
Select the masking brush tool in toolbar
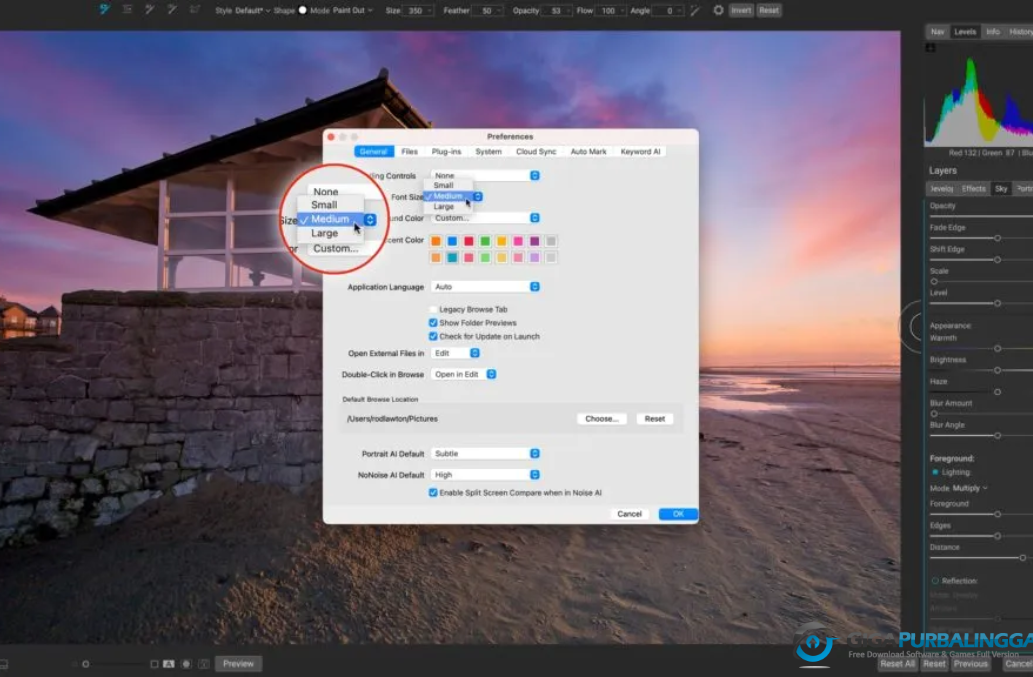click(x=104, y=10)
